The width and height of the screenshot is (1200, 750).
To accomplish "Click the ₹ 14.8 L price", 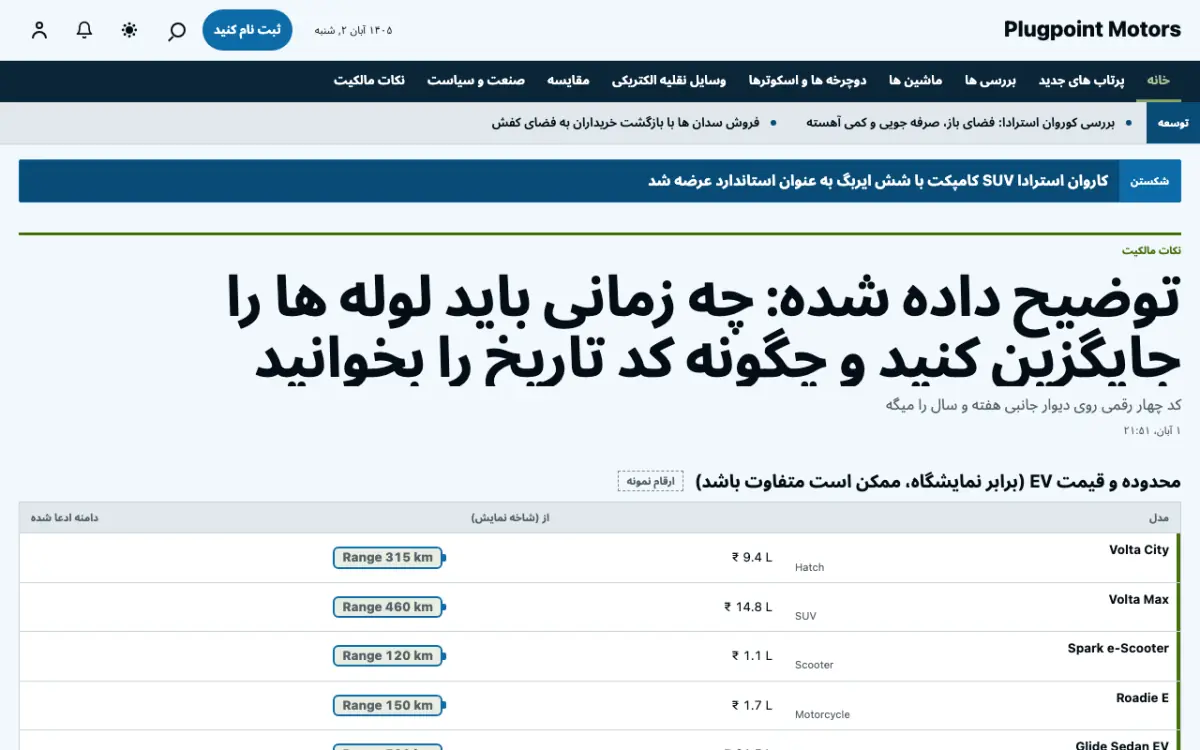I will pyautogui.click(x=748, y=606).
